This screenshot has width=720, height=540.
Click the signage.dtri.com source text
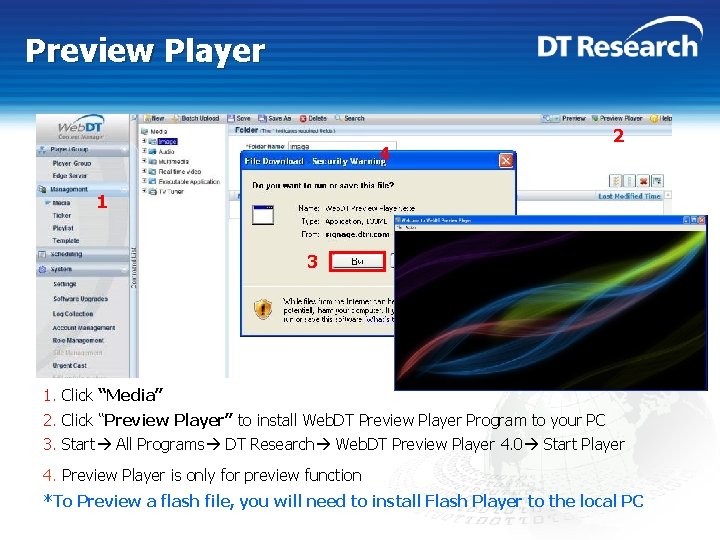(x=357, y=234)
